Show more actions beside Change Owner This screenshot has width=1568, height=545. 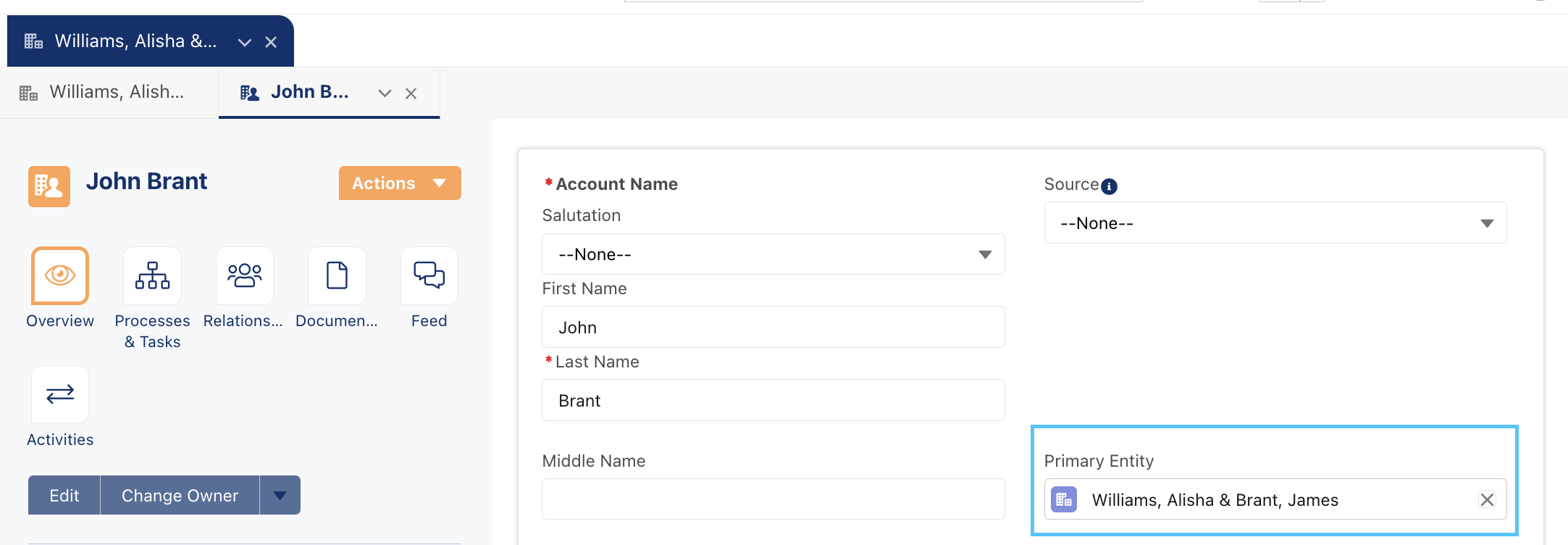point(280,496)
